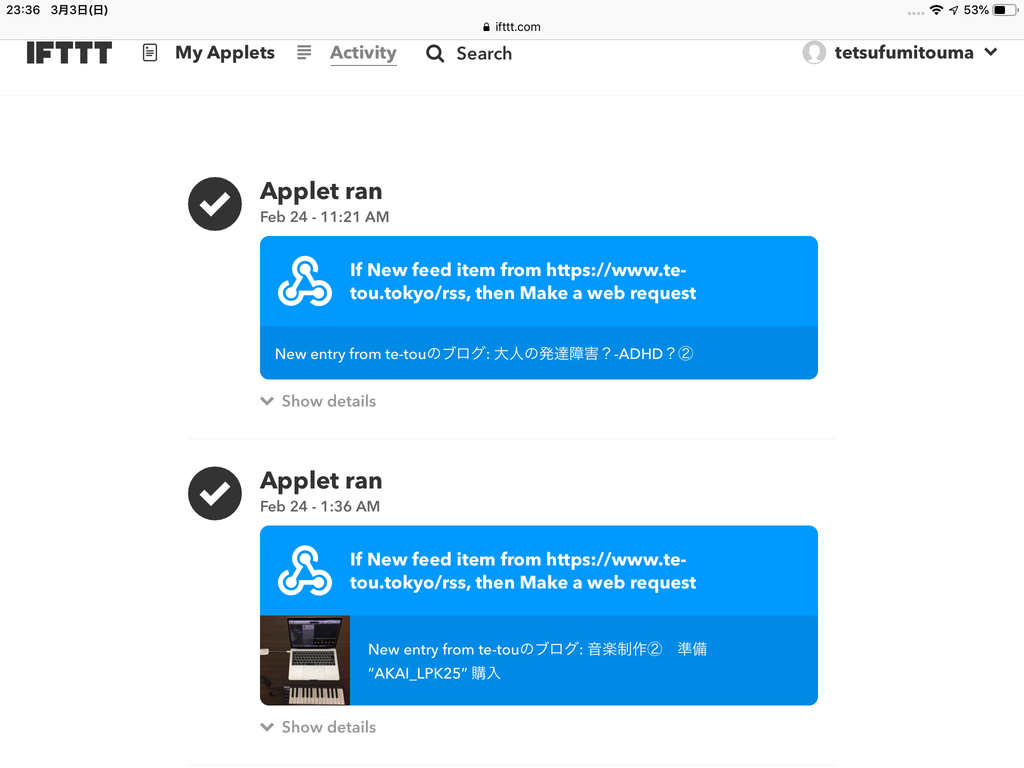Screen dimensions: 1024x768
Task: Open the Activity tab
Action: pyautogui.click(x=363, y=53)
